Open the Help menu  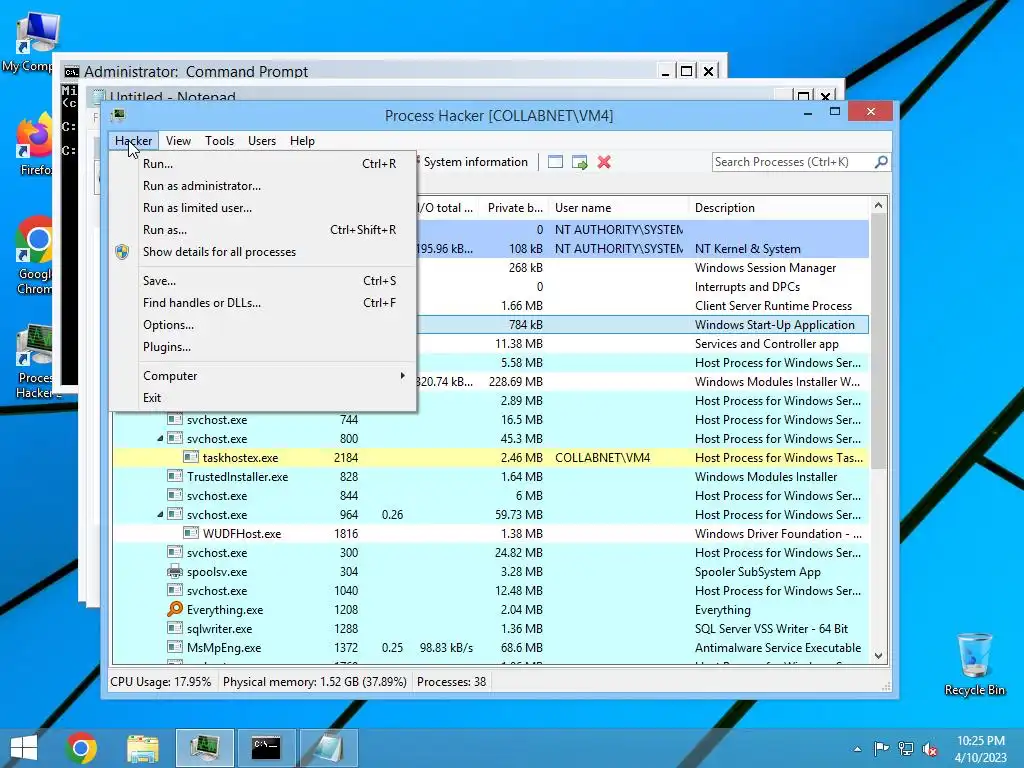pyautogui.click(x=302, y=141)
